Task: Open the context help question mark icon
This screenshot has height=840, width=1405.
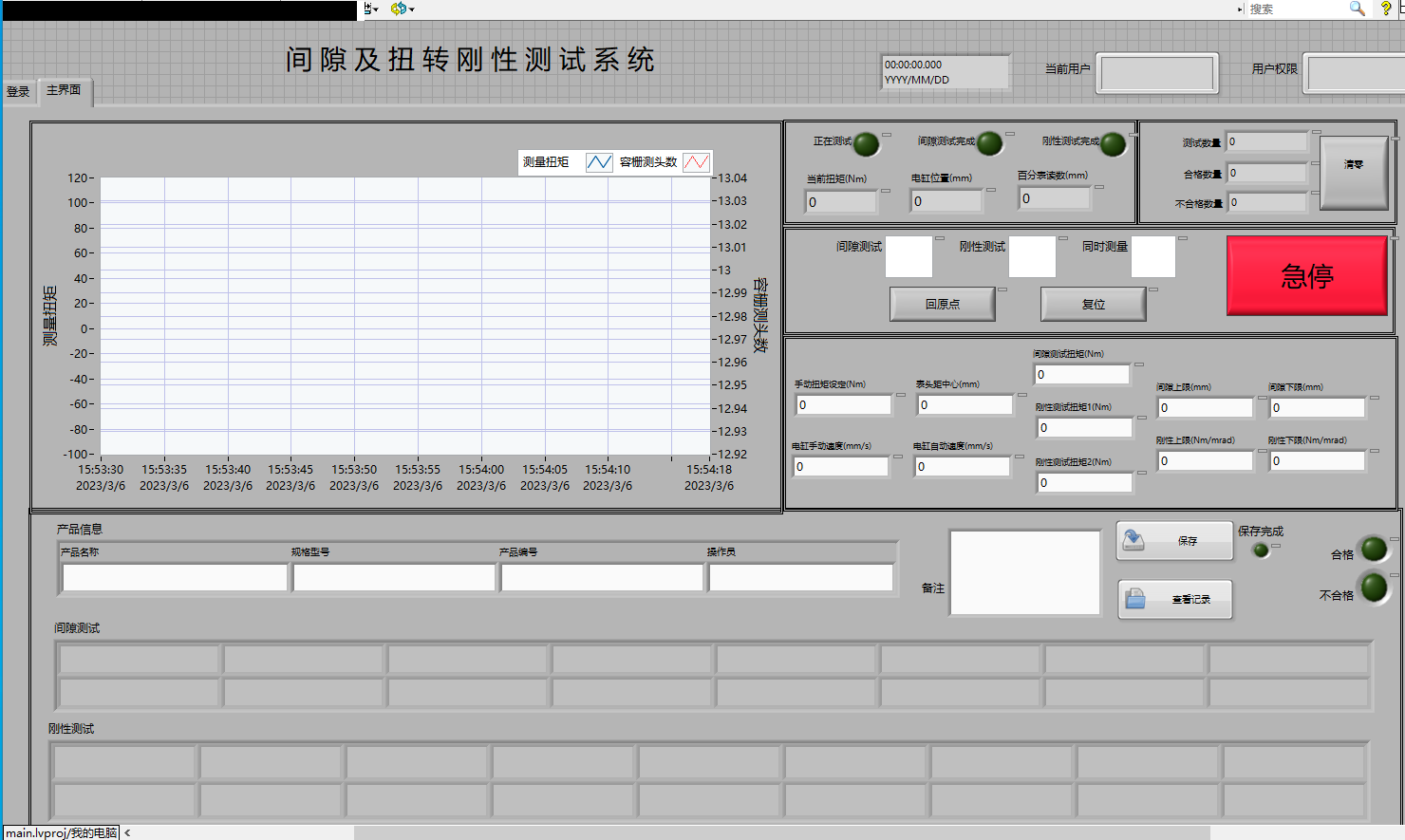Action: pos(1386,9)
